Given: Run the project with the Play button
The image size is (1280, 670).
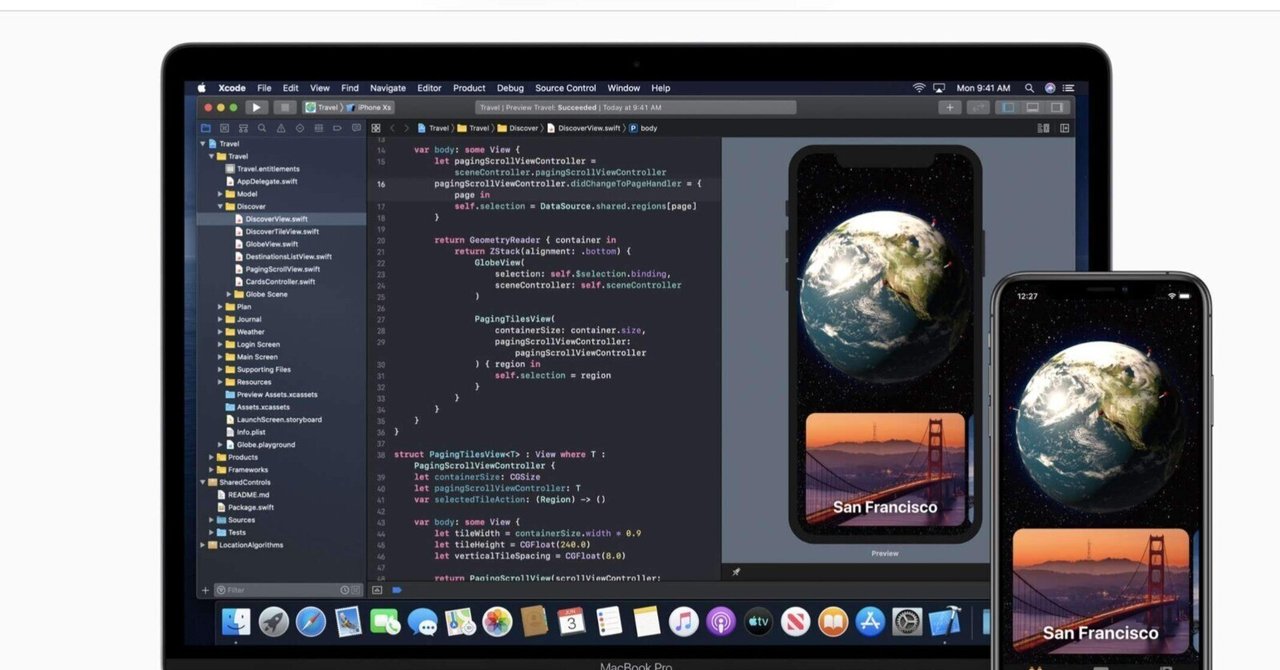Looking at the screenshot, I should click(x=256, y=107).
